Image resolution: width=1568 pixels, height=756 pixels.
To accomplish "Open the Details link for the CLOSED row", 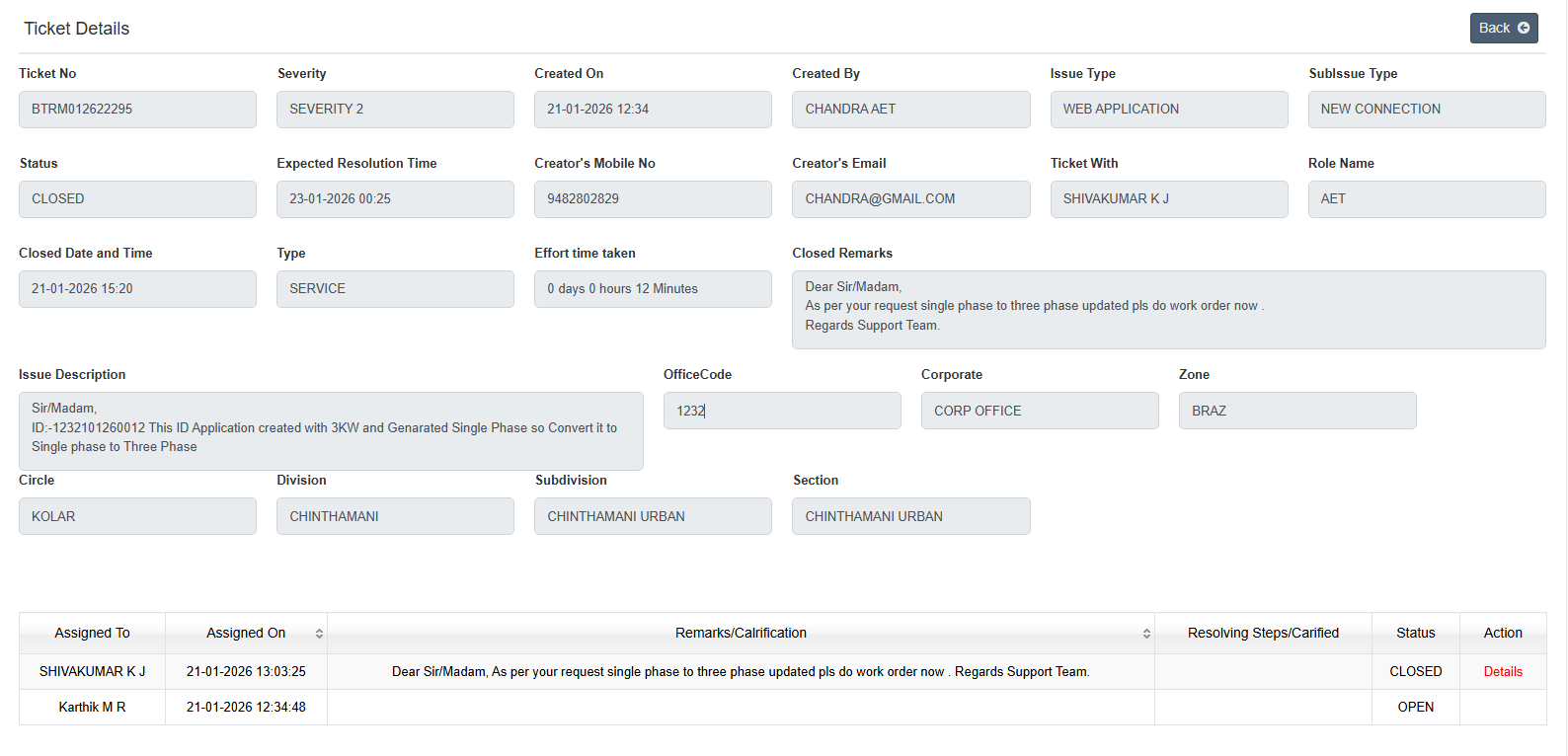I will tap(1503, 672).
